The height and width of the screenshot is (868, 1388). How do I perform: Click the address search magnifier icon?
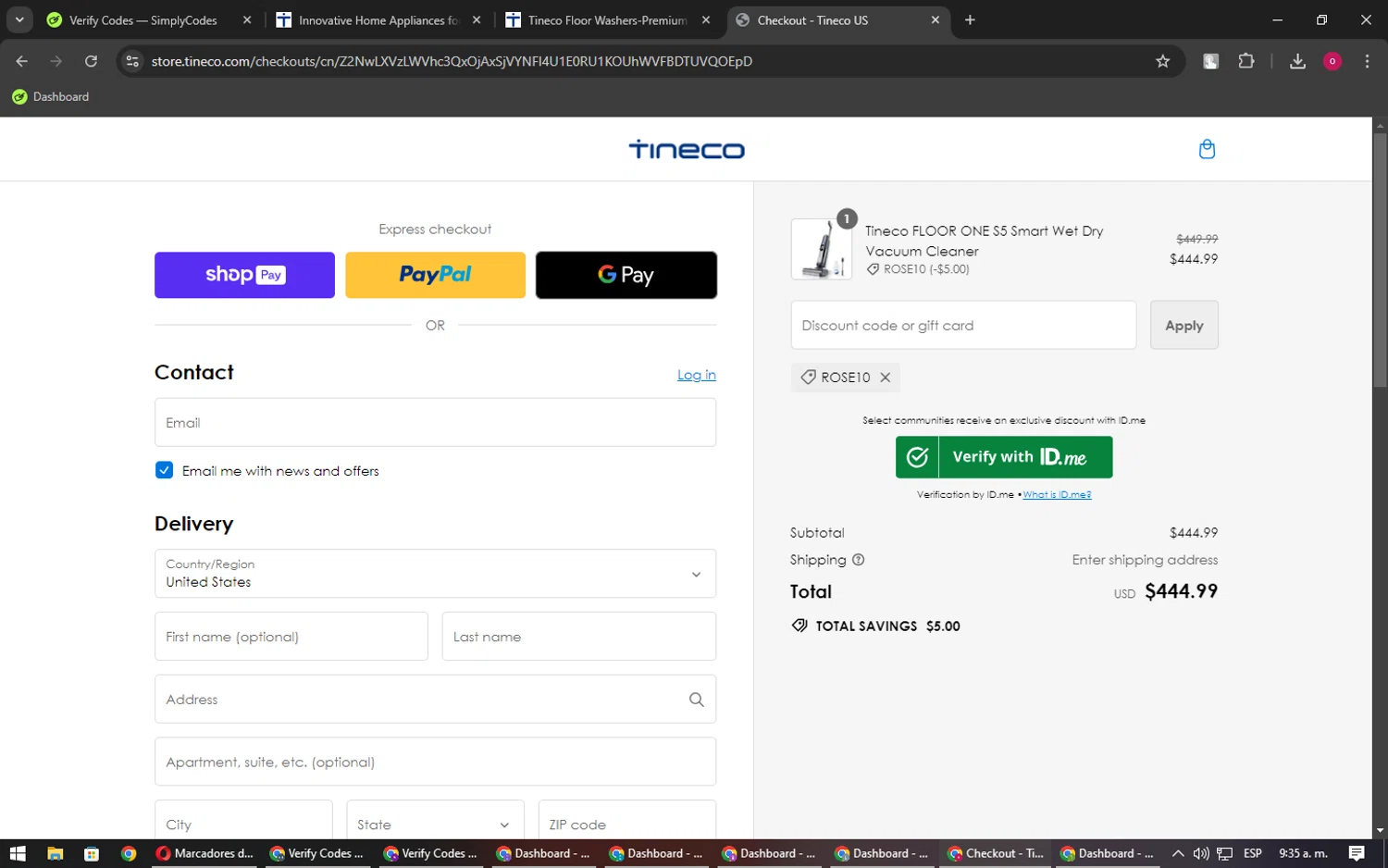click(x=697, y=700)
